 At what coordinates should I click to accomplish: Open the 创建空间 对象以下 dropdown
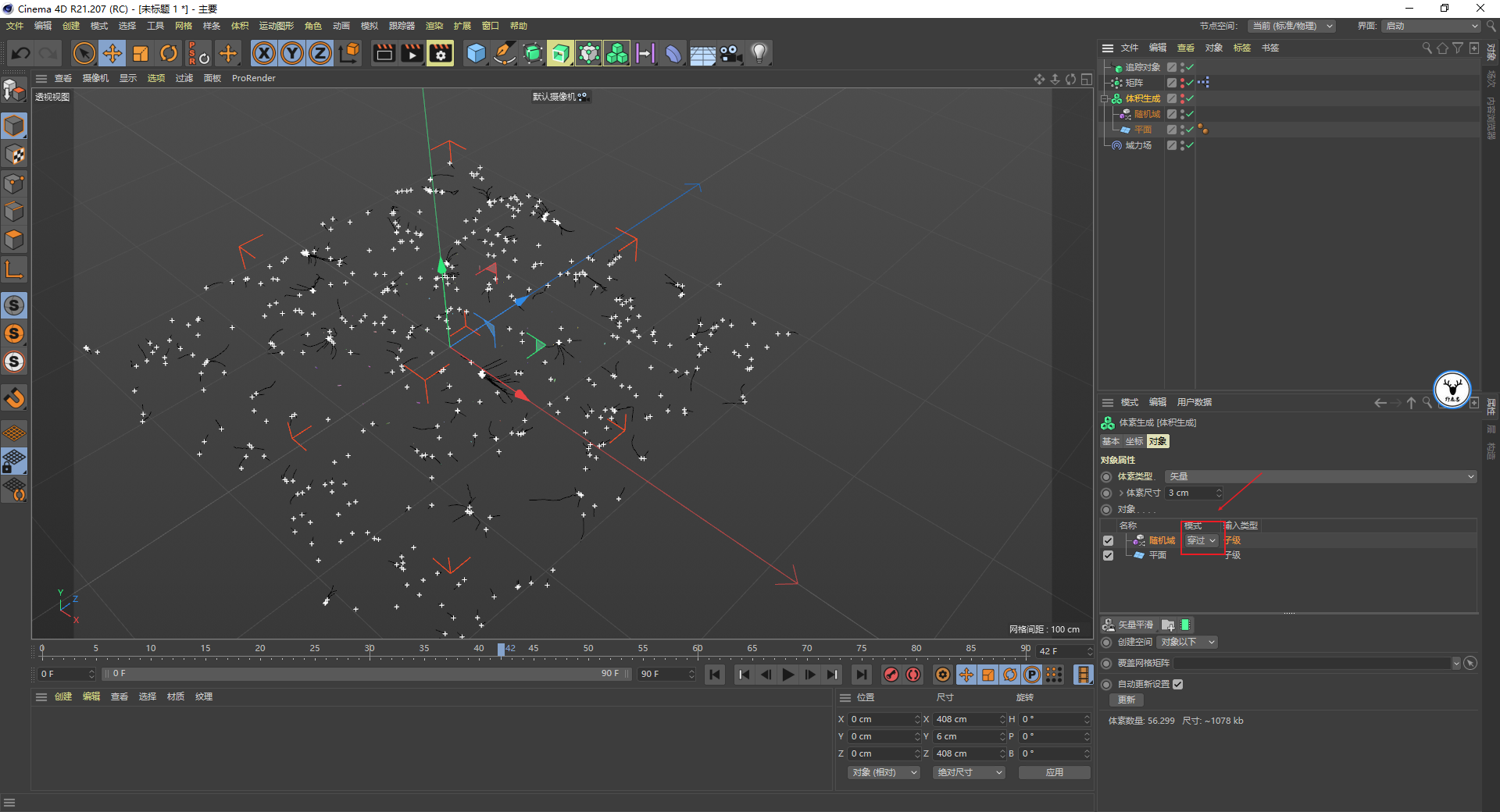[x=1187, y=642]
